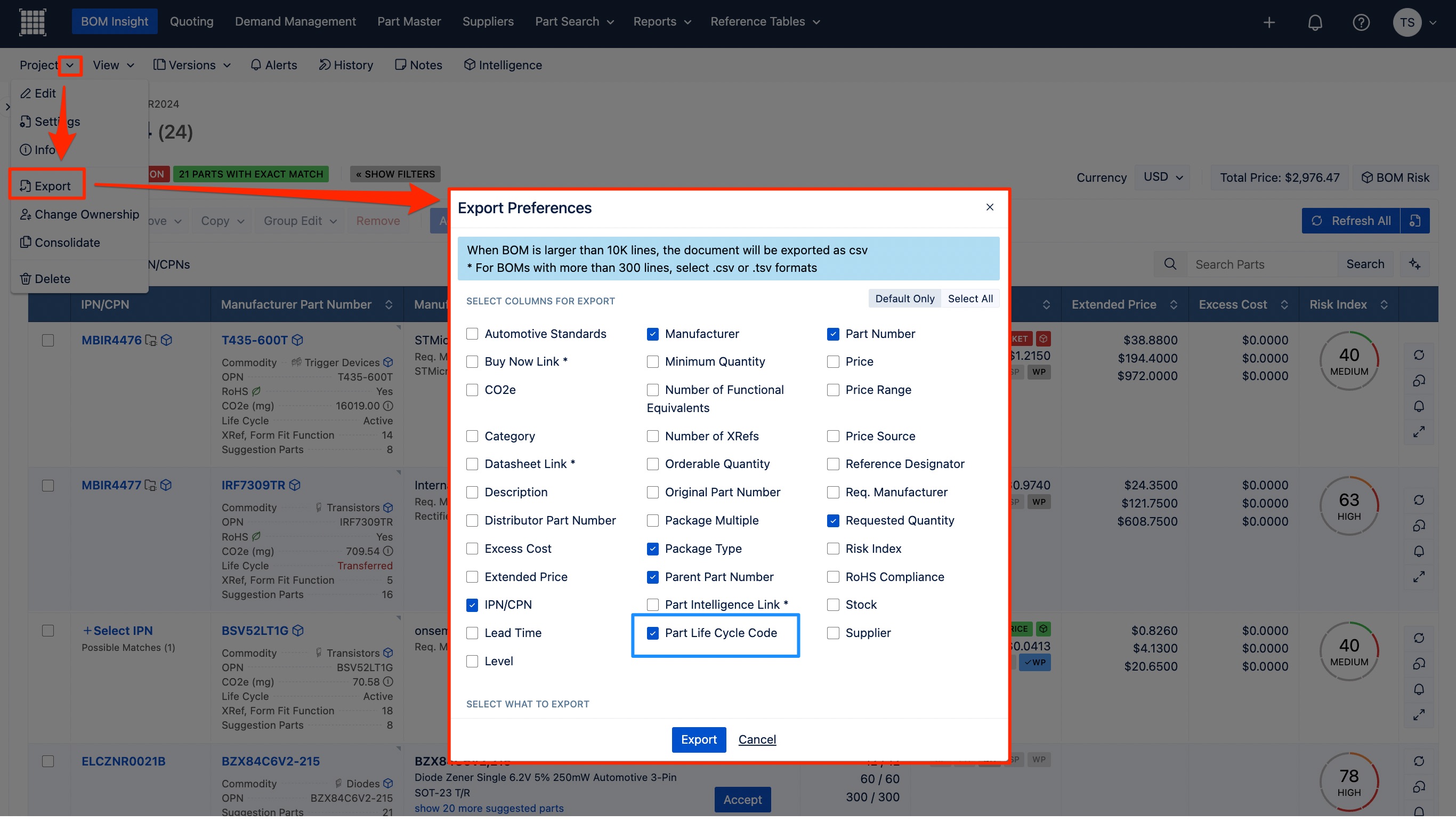Open the Group Edit dropdown
The image size is (1456, 838).
pyautogui.click(x=300, y=221)
